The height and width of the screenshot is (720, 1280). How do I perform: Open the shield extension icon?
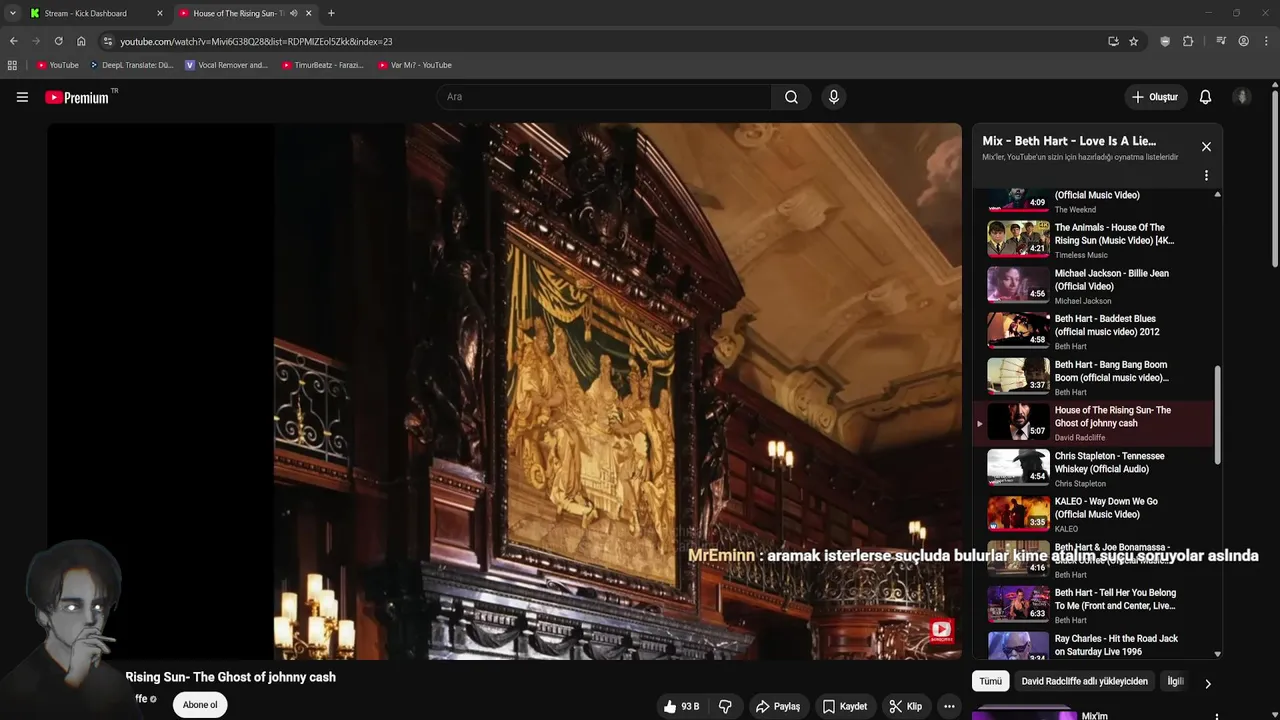tap(1165, 41)
